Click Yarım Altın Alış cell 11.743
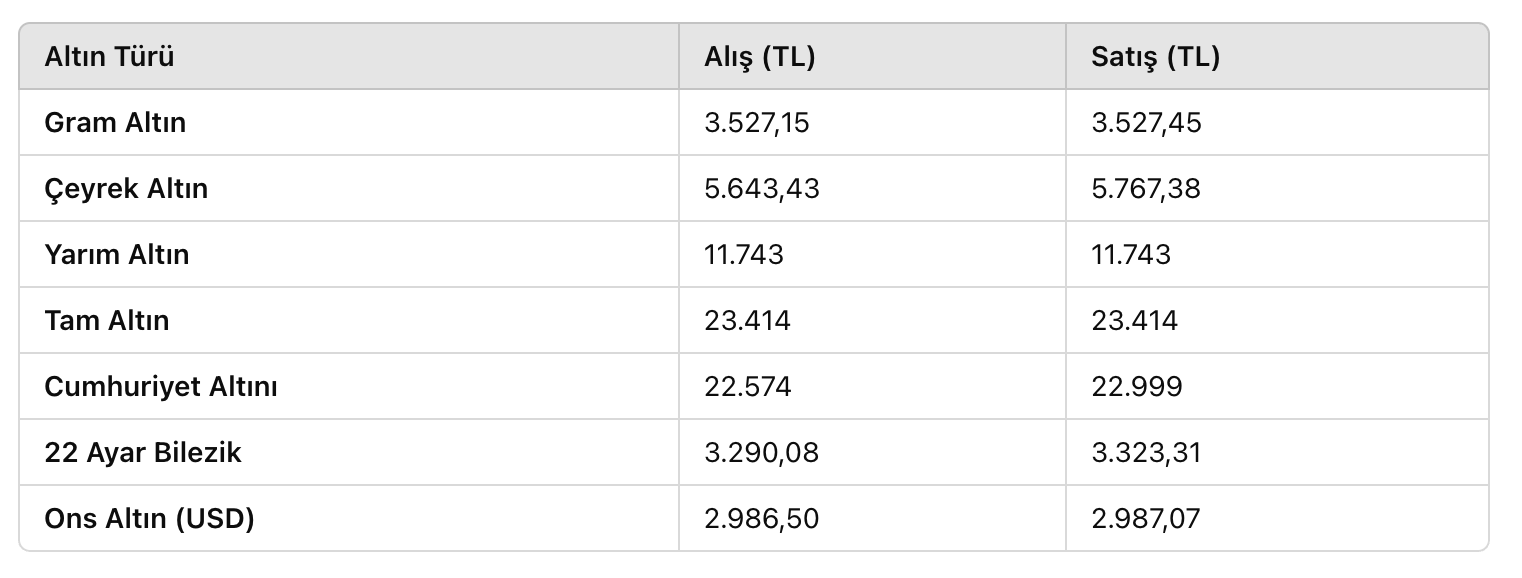 744,255
